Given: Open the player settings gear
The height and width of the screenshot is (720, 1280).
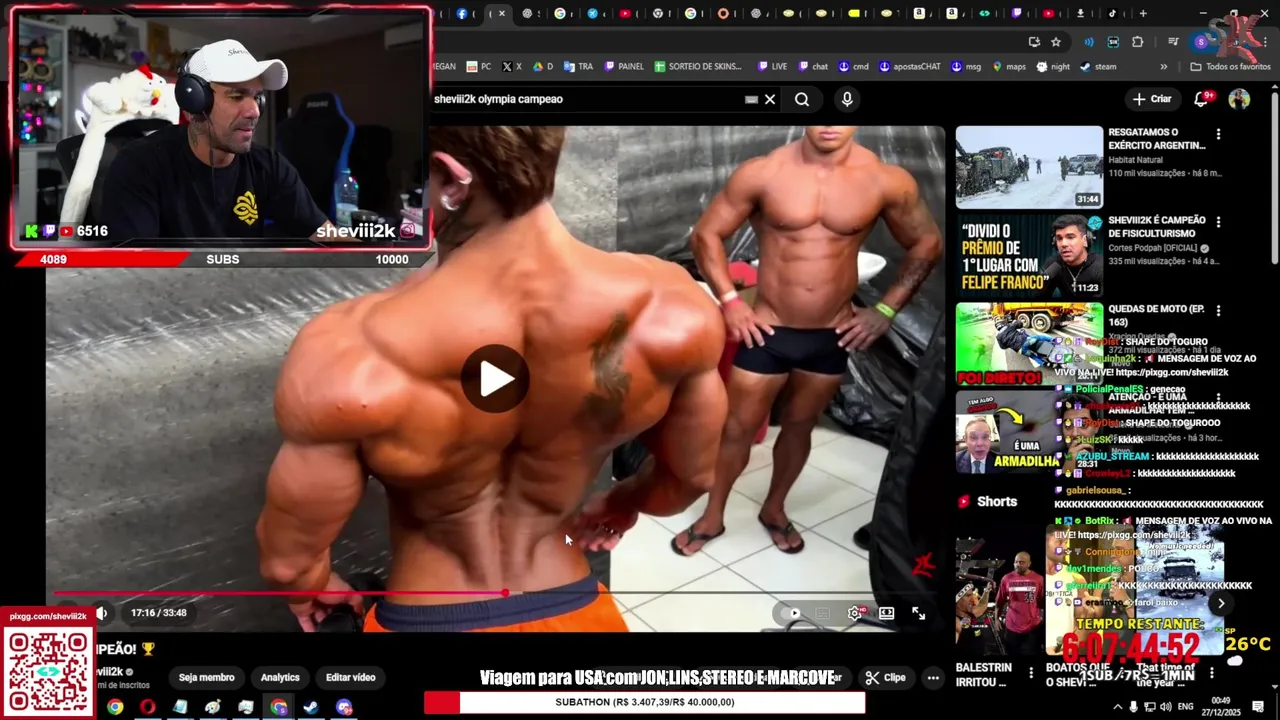Looking at the screenshot, I should [855, 613].
